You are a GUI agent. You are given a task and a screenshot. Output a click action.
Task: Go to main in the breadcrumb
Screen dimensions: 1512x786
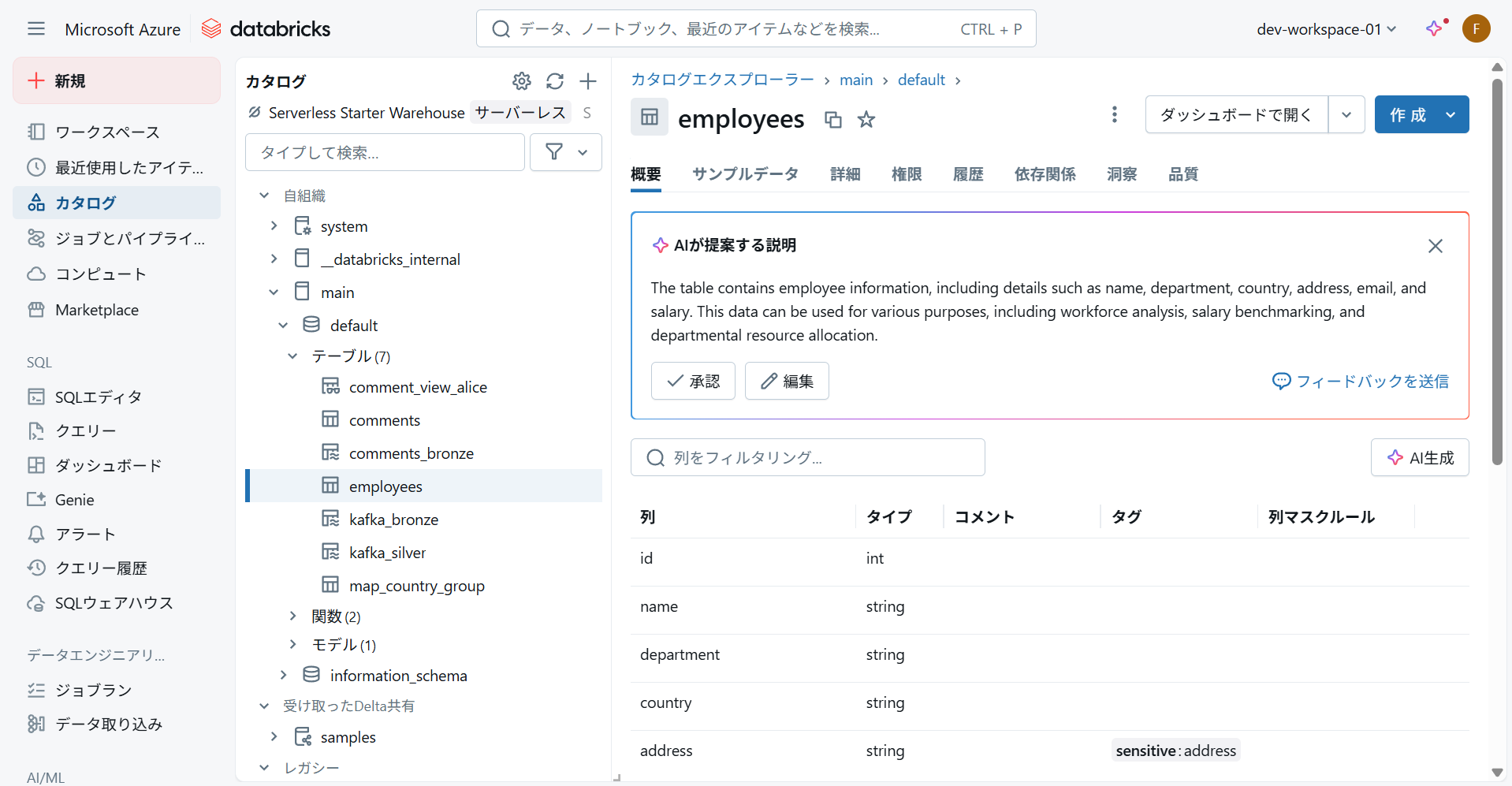(x=856, y=80)
